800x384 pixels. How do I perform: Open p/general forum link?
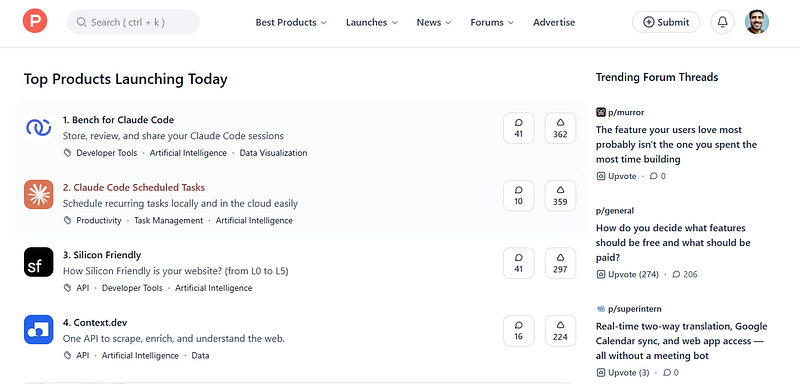coord(615,211)
